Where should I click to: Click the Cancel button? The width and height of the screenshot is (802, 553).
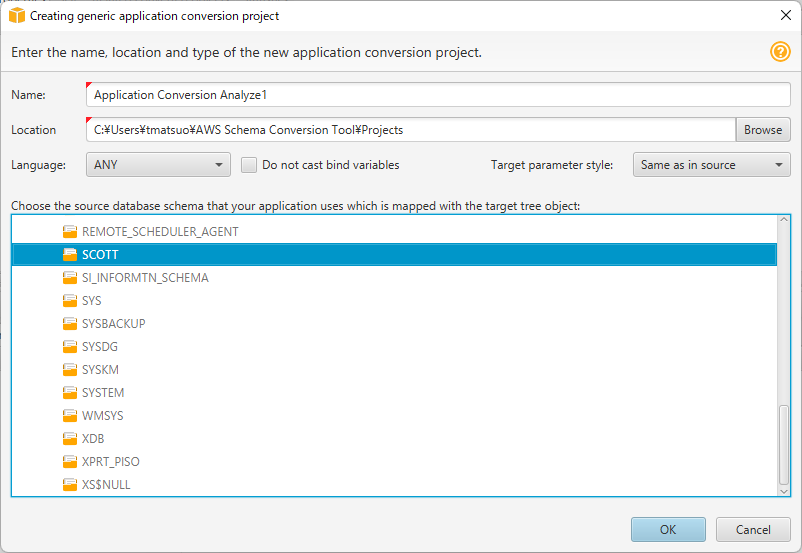coord(753,529)
